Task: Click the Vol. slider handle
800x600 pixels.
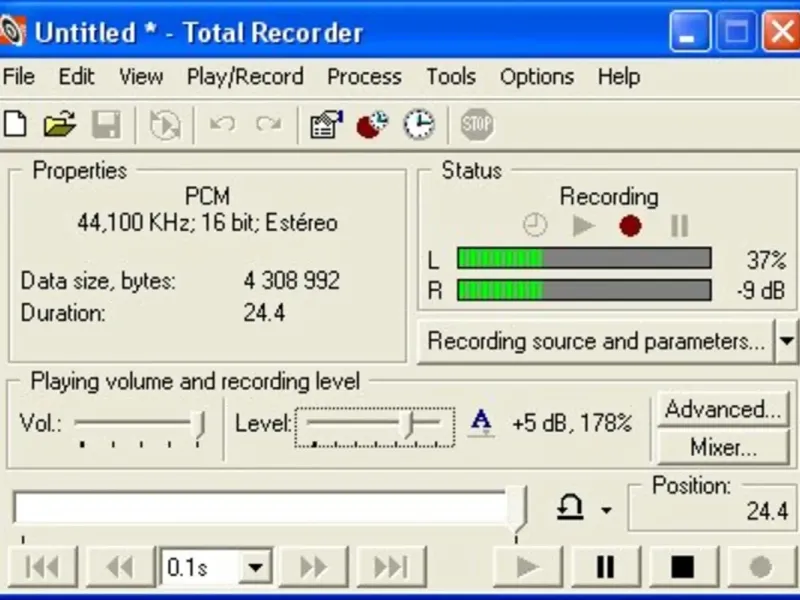Action: [x=199, y=424]
